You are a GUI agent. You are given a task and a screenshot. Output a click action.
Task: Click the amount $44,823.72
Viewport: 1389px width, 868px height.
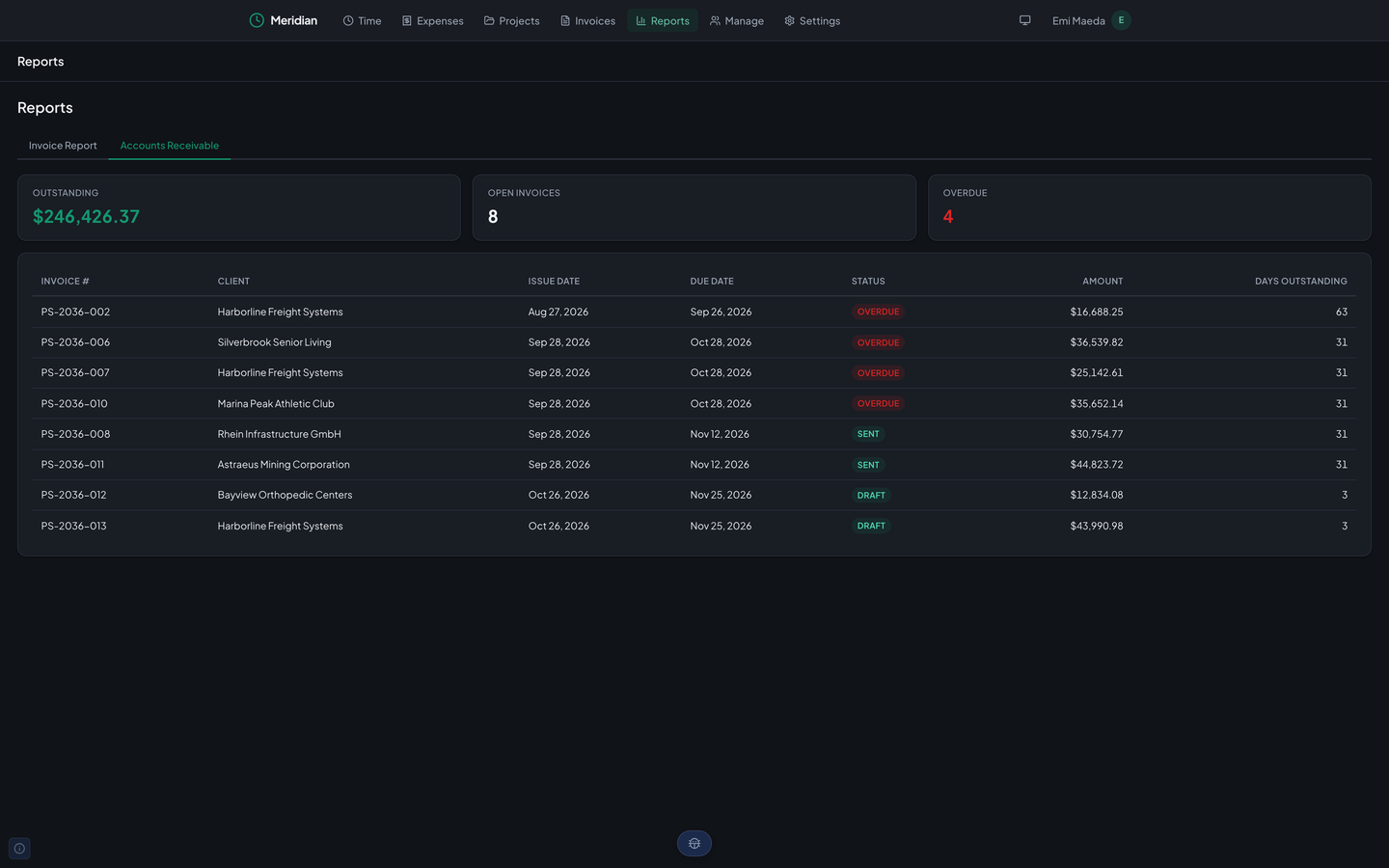(1097, 464)
